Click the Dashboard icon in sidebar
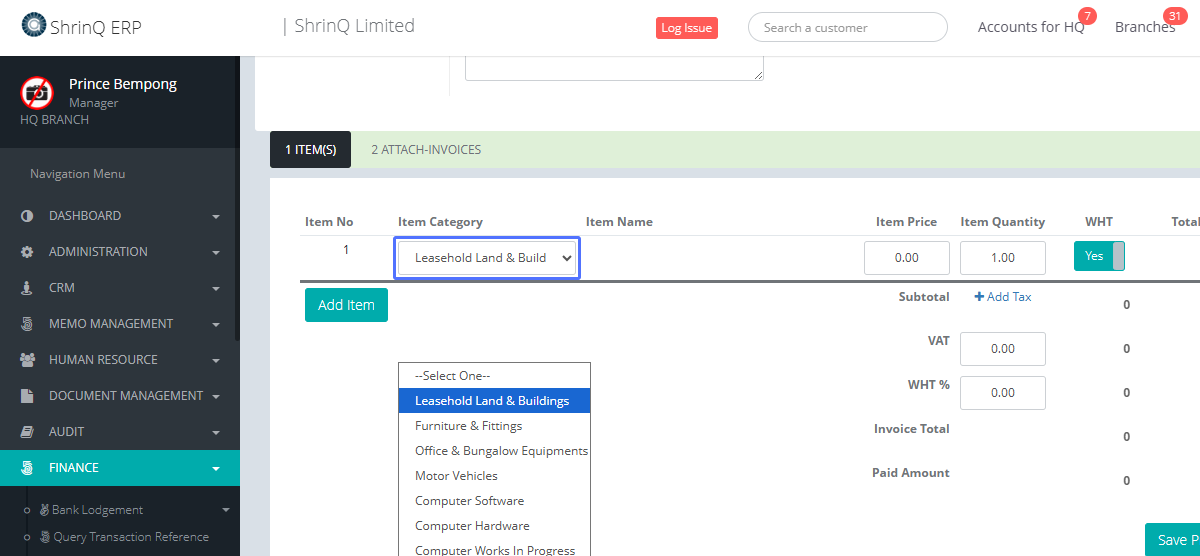 (27, 216)
